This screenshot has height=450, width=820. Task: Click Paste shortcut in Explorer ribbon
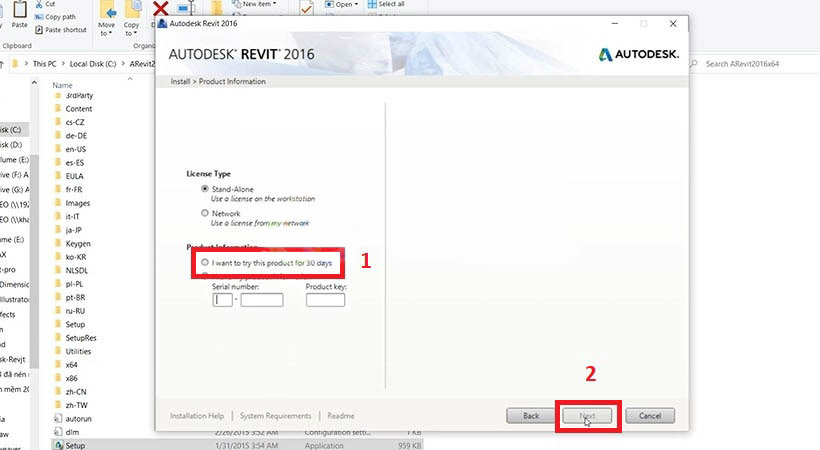(61, 30)
